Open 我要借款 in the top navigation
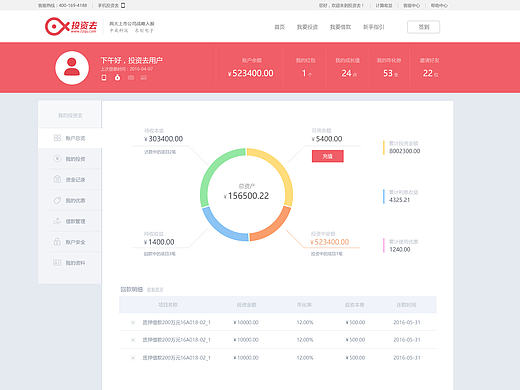The height and width of the screenshot is (390, 520). [x=340, y=27]
